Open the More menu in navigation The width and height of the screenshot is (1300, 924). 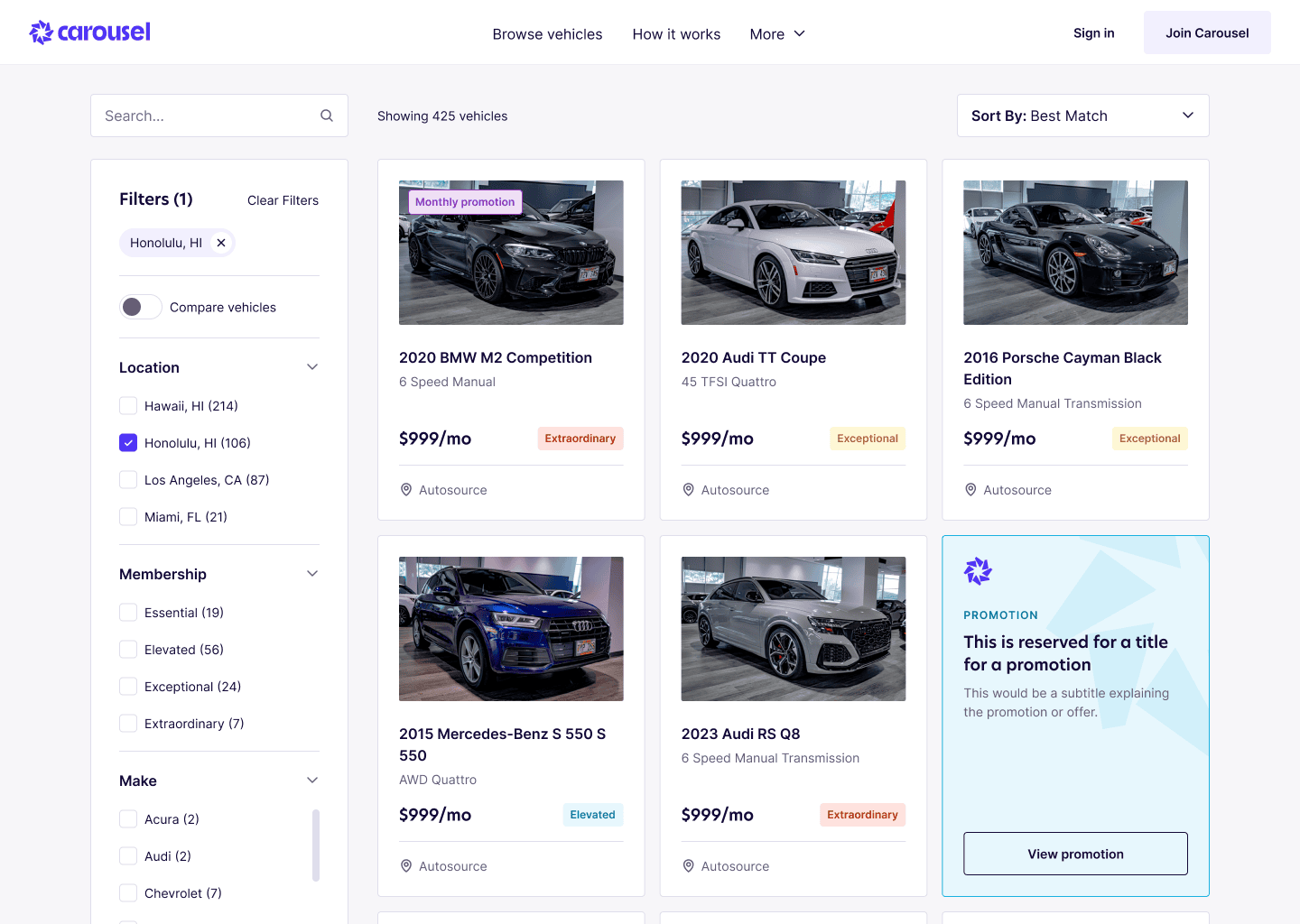pyautogui.click(x=776, y=34)
